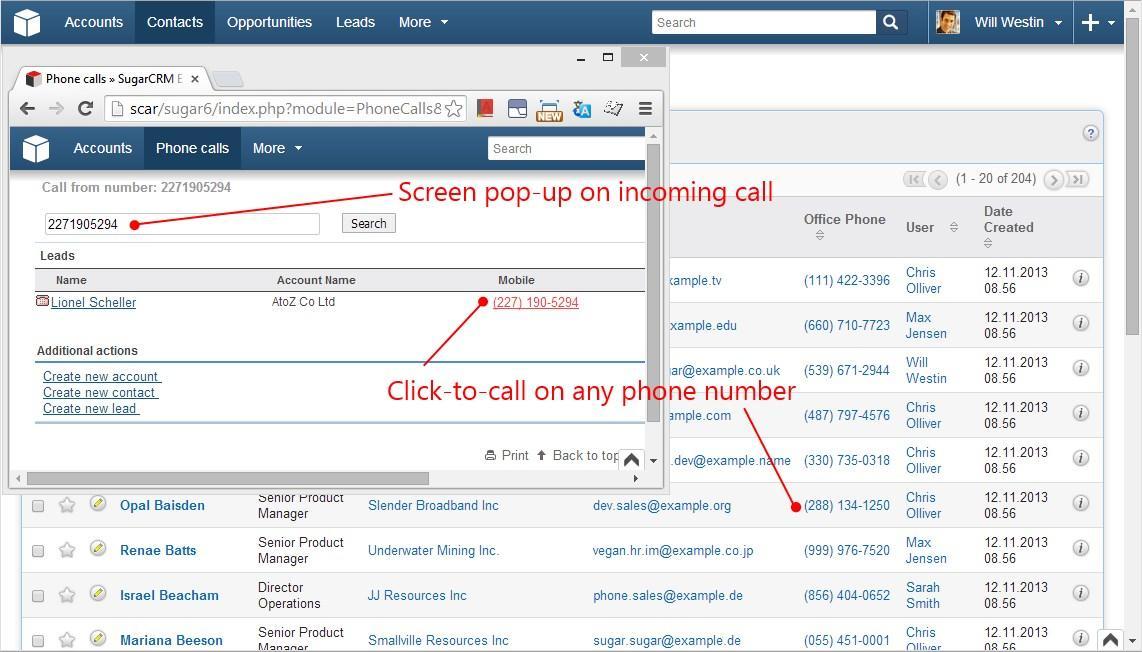
Task: Star Renae Batts as a favorite
Action: pos(66,550)
